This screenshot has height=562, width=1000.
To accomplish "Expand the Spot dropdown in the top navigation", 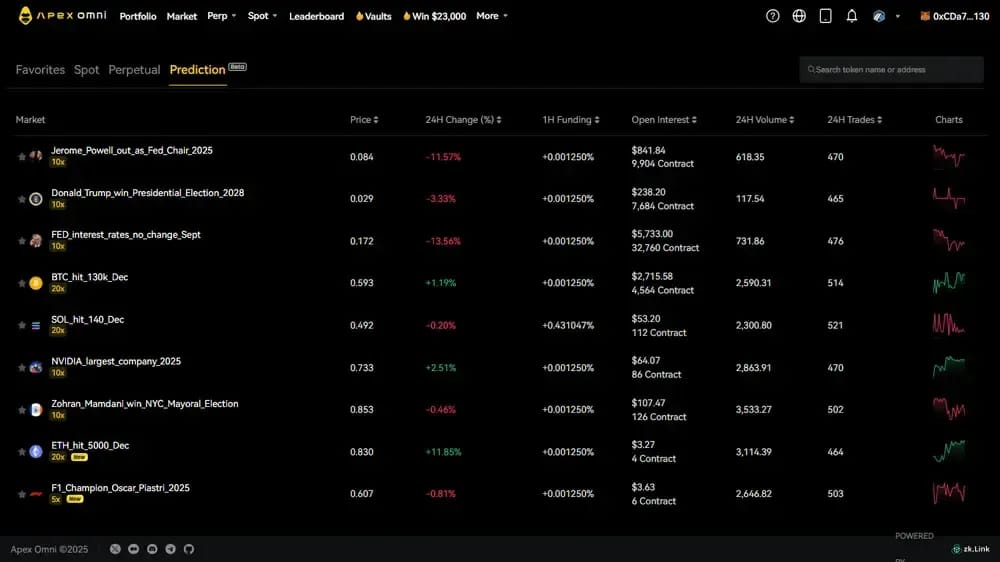I will [262, 16].
